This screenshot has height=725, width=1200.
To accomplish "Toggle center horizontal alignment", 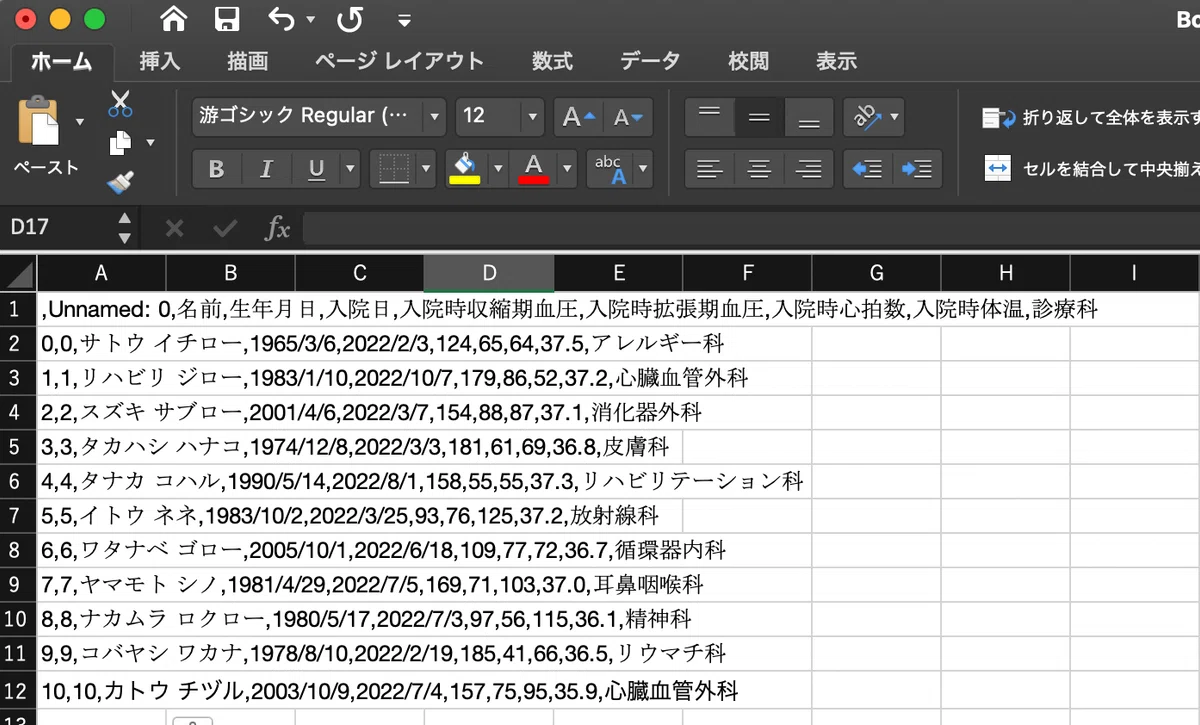I will [759, 169].
